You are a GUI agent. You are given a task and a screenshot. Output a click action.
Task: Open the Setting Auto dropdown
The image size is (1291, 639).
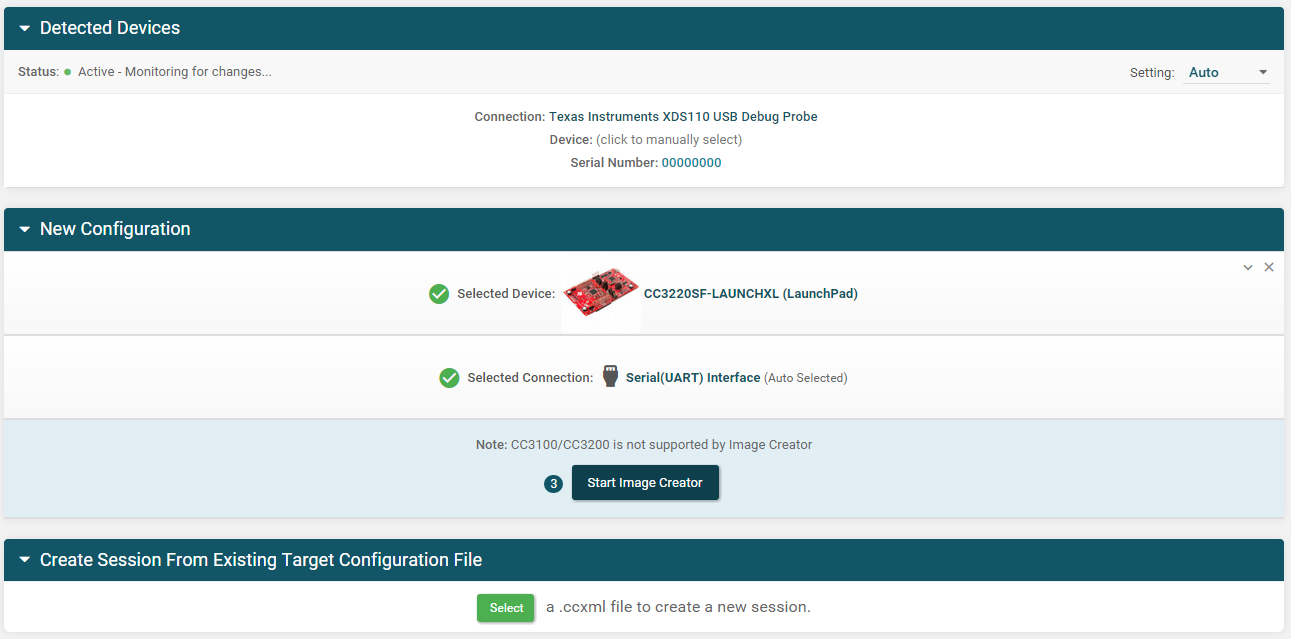coord(1227,72)
